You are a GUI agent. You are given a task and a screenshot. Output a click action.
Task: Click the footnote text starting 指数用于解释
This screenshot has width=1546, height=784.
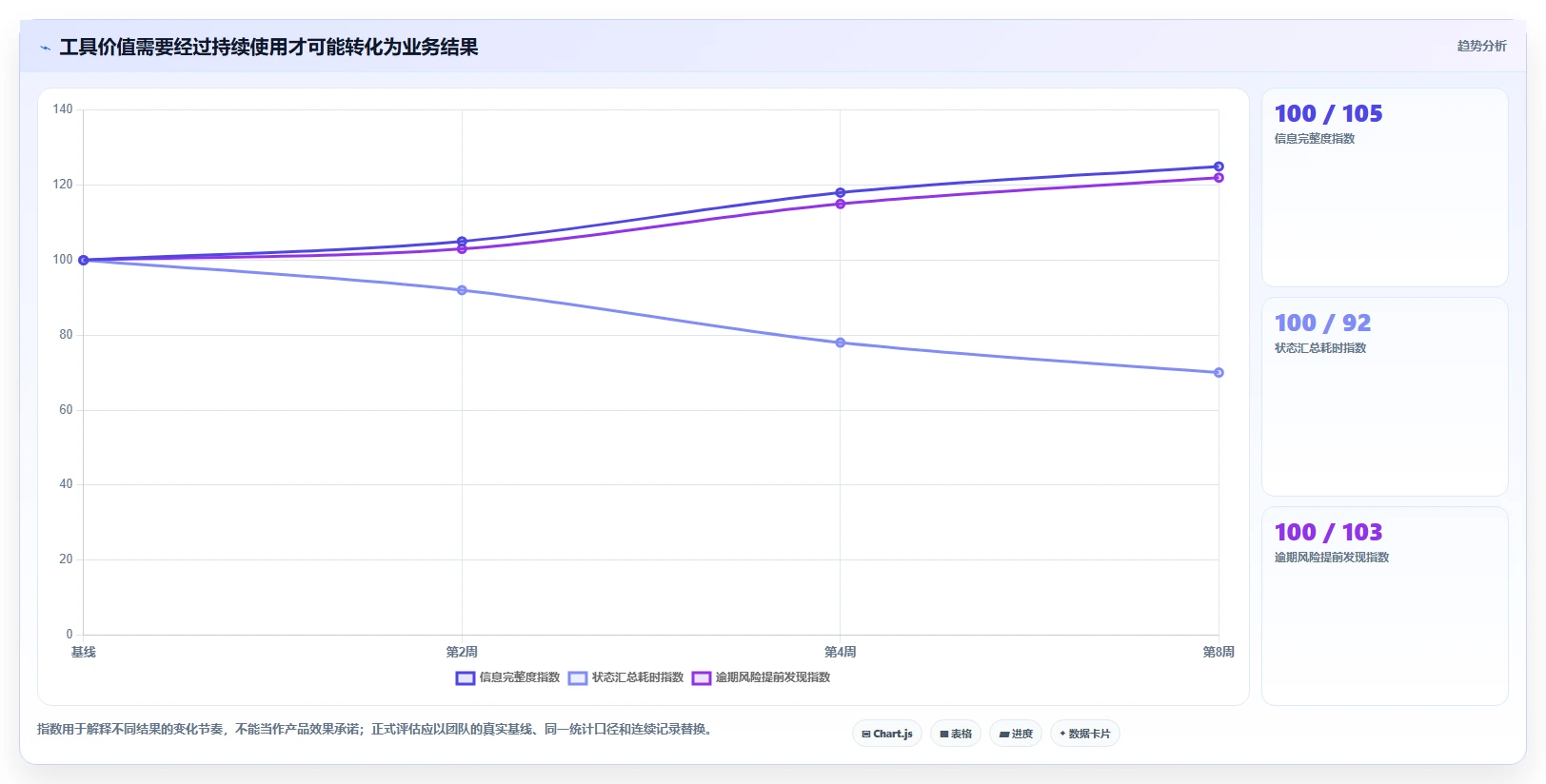[x=374, y=730]
